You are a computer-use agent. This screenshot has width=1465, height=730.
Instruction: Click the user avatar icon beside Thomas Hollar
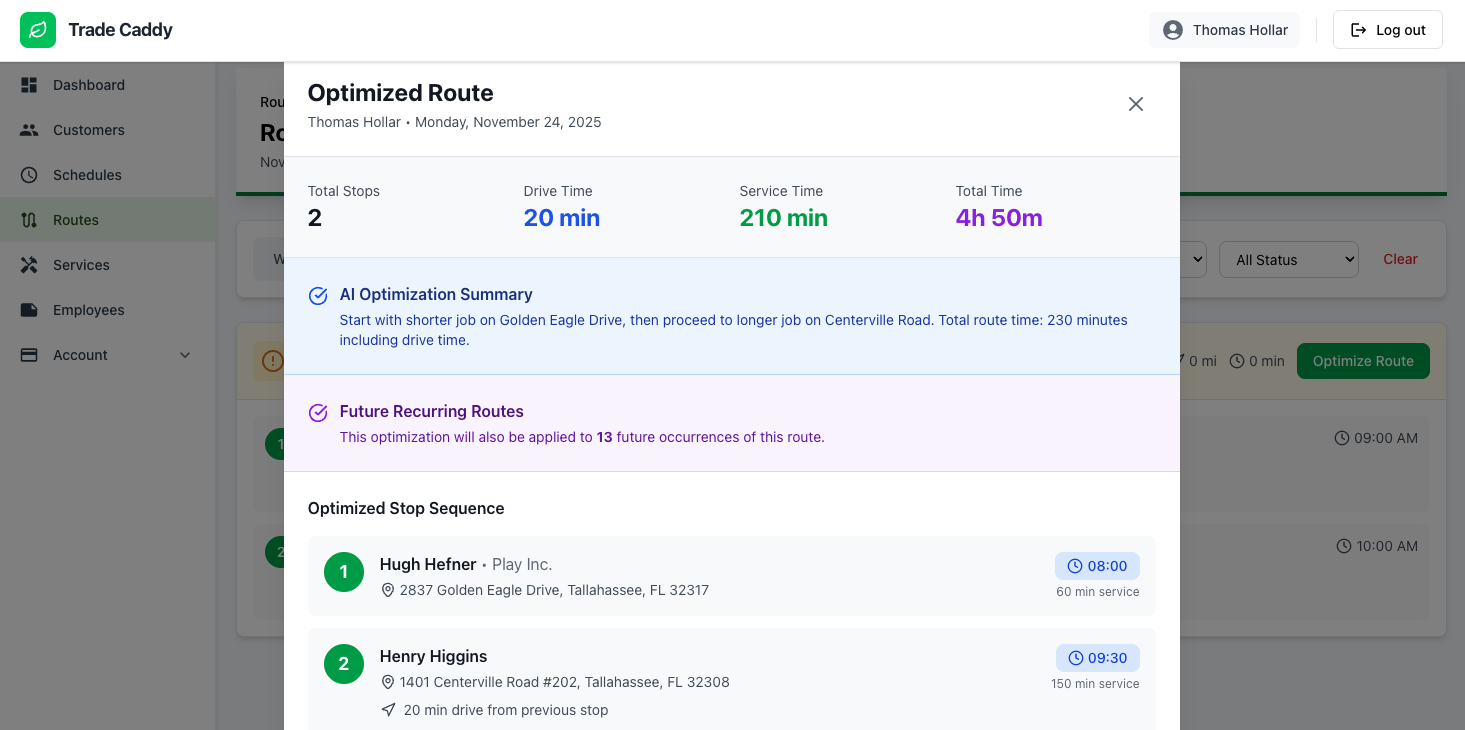(1173, 30)
